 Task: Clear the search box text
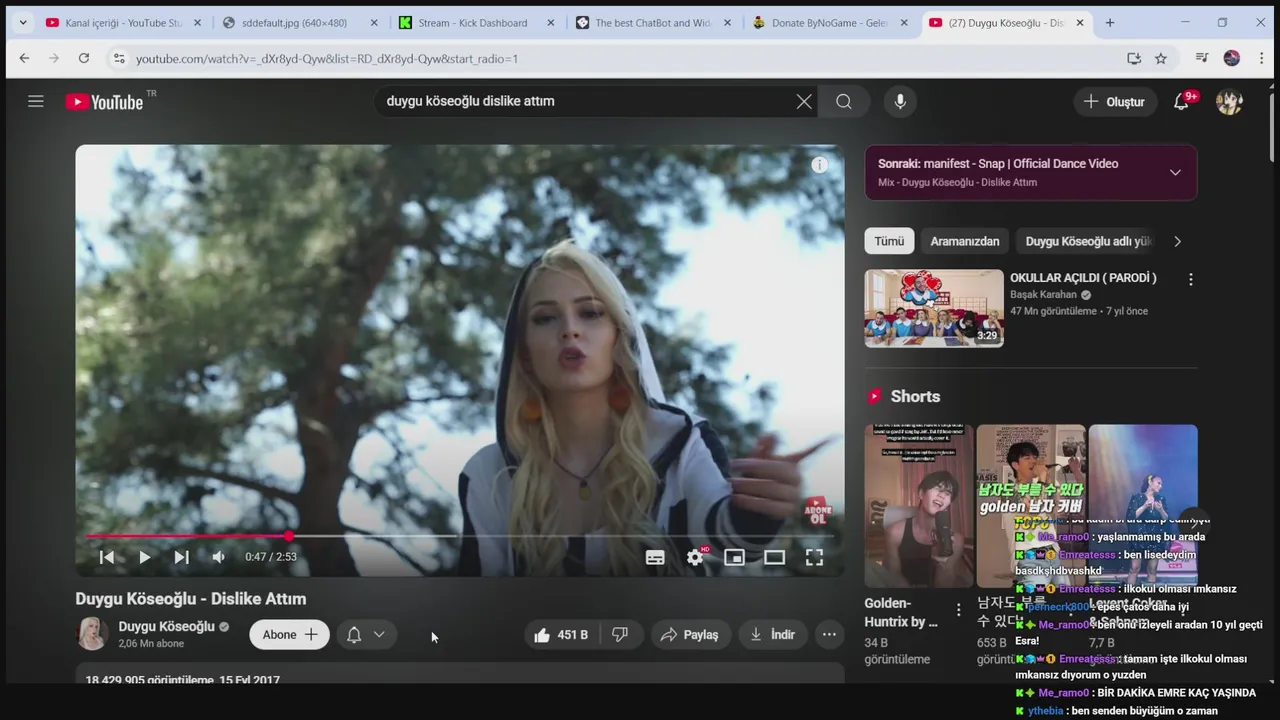pos(804,101)
